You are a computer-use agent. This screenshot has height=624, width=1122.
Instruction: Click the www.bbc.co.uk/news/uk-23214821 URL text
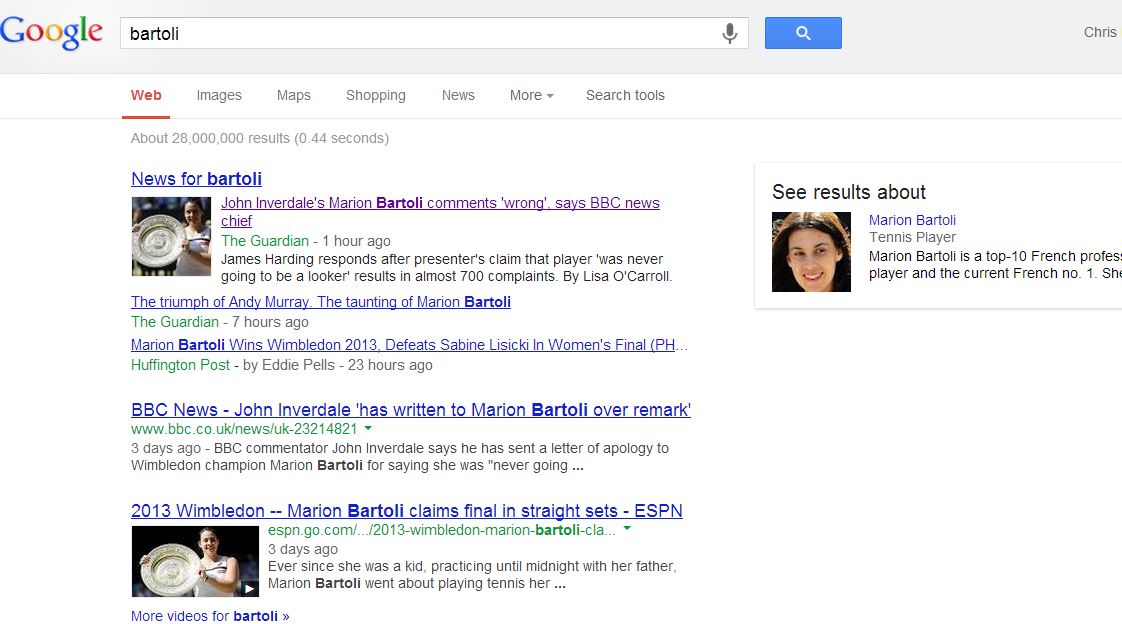pos(244,429)
